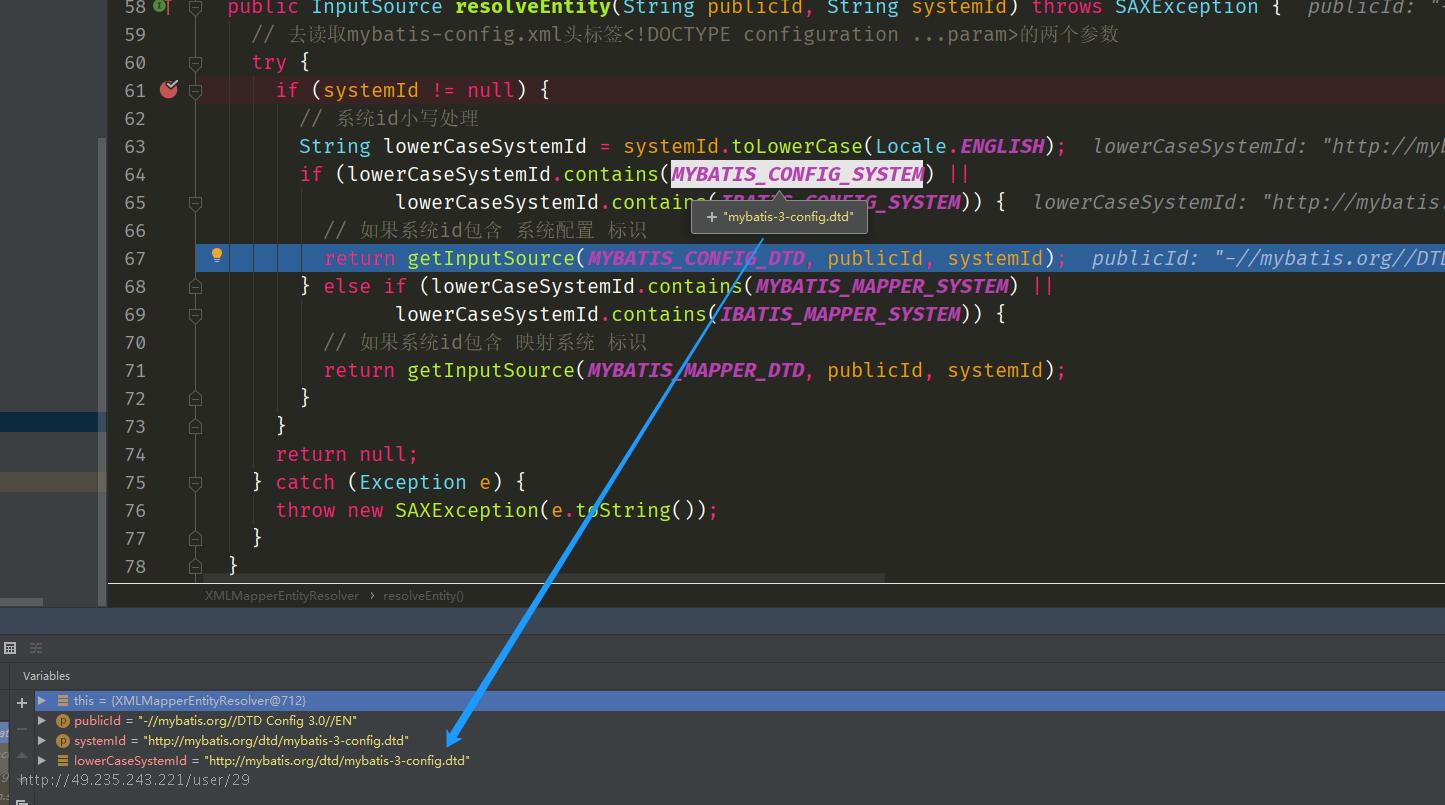Click line number 64 in the gutter

(134, 174)
